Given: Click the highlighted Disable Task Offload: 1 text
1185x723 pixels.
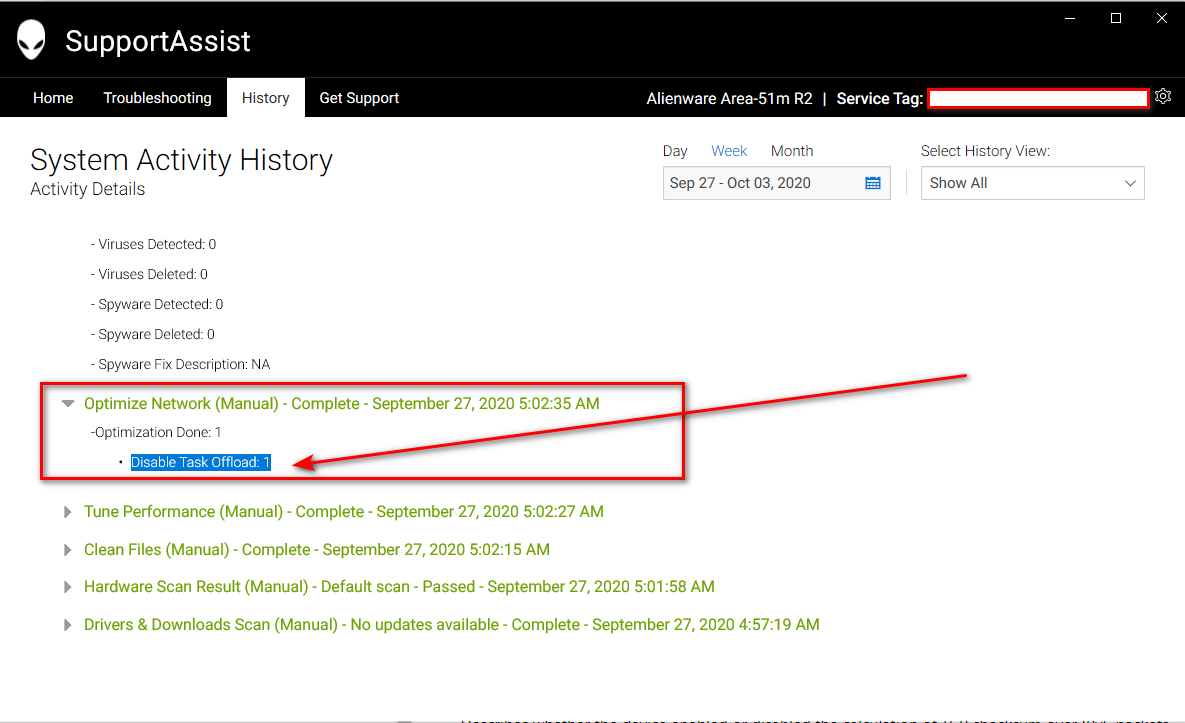Looking at the screenshot, I should point(200,462).
